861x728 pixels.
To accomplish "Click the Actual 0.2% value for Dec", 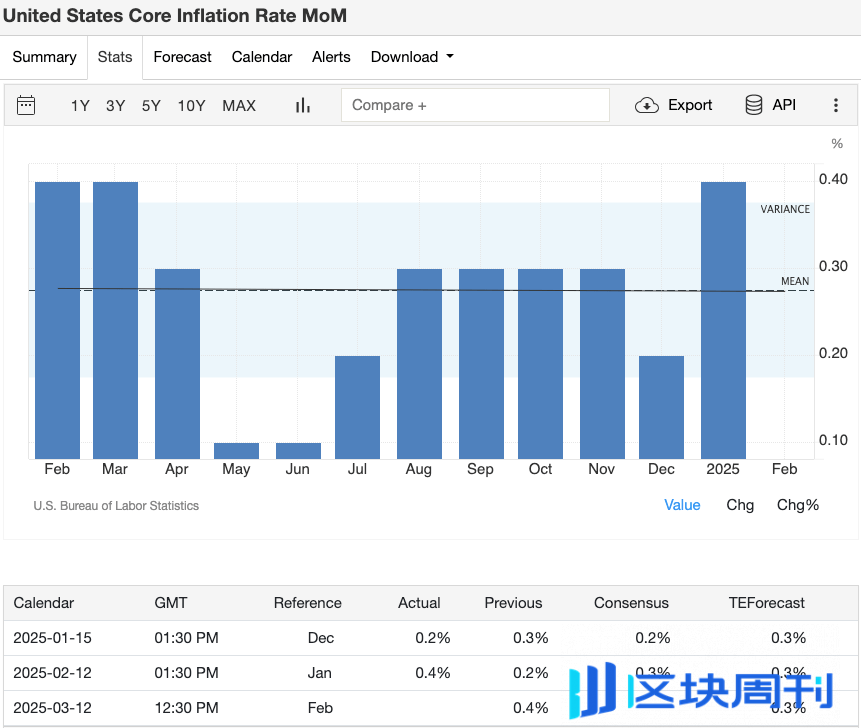I will pyautogui.click(x=433, y=638).
